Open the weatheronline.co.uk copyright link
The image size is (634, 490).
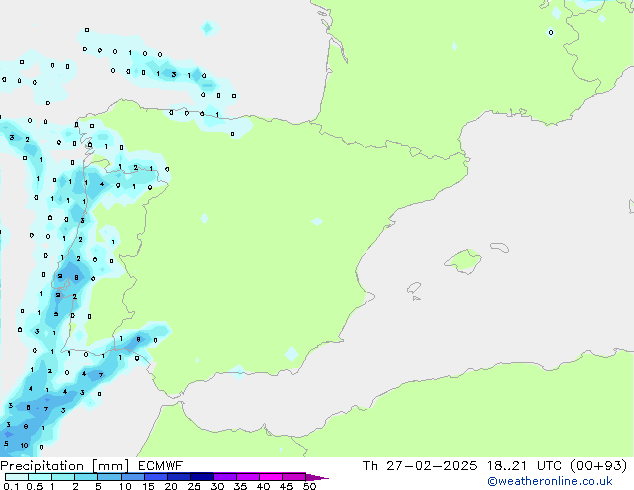pos(550,481)
